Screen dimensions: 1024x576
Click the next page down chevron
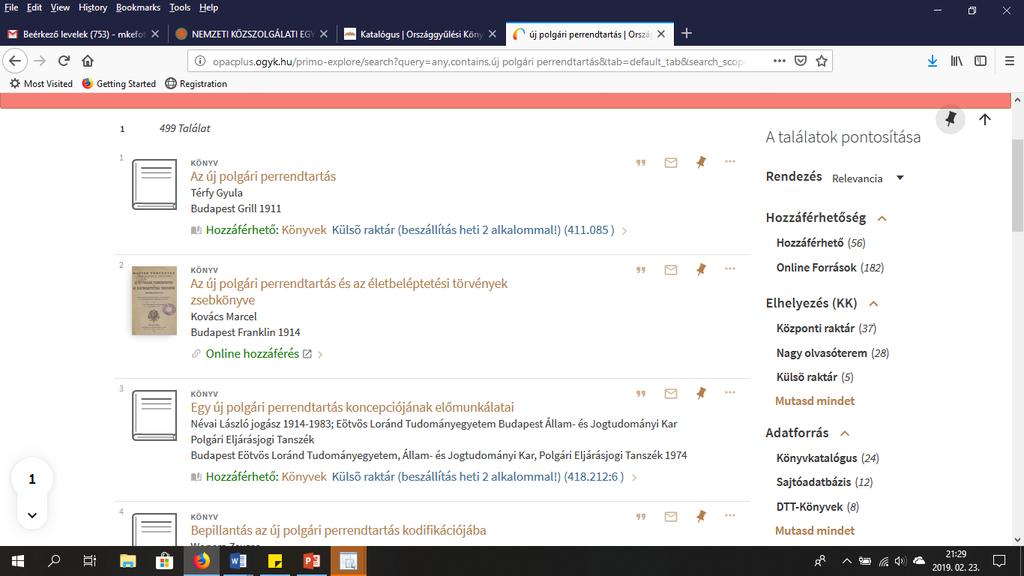tap(32, 515)
